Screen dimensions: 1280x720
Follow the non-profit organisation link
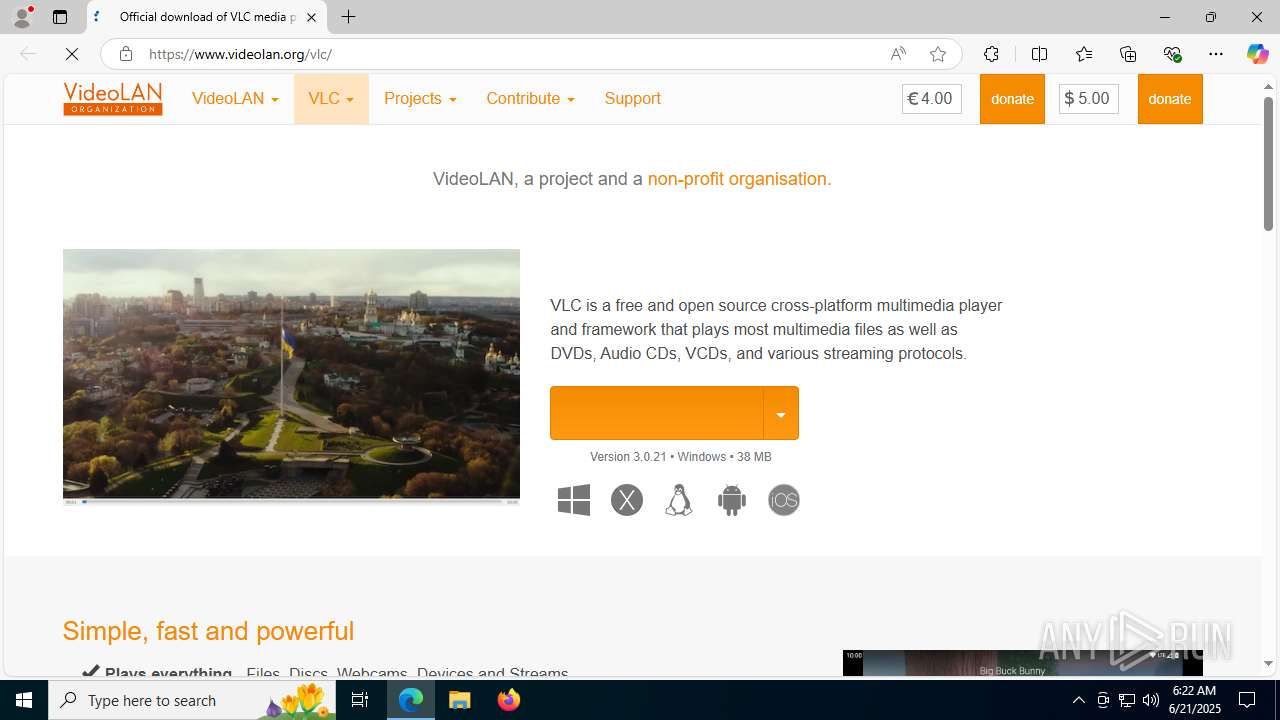tap(739, 179)
